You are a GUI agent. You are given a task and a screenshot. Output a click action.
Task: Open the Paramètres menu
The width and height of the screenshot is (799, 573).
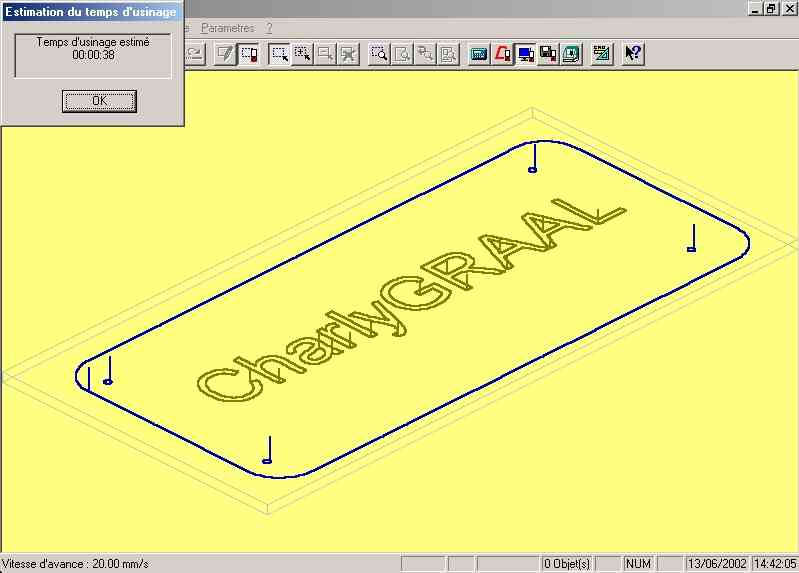pyautogui.click(x=227, y=28)
